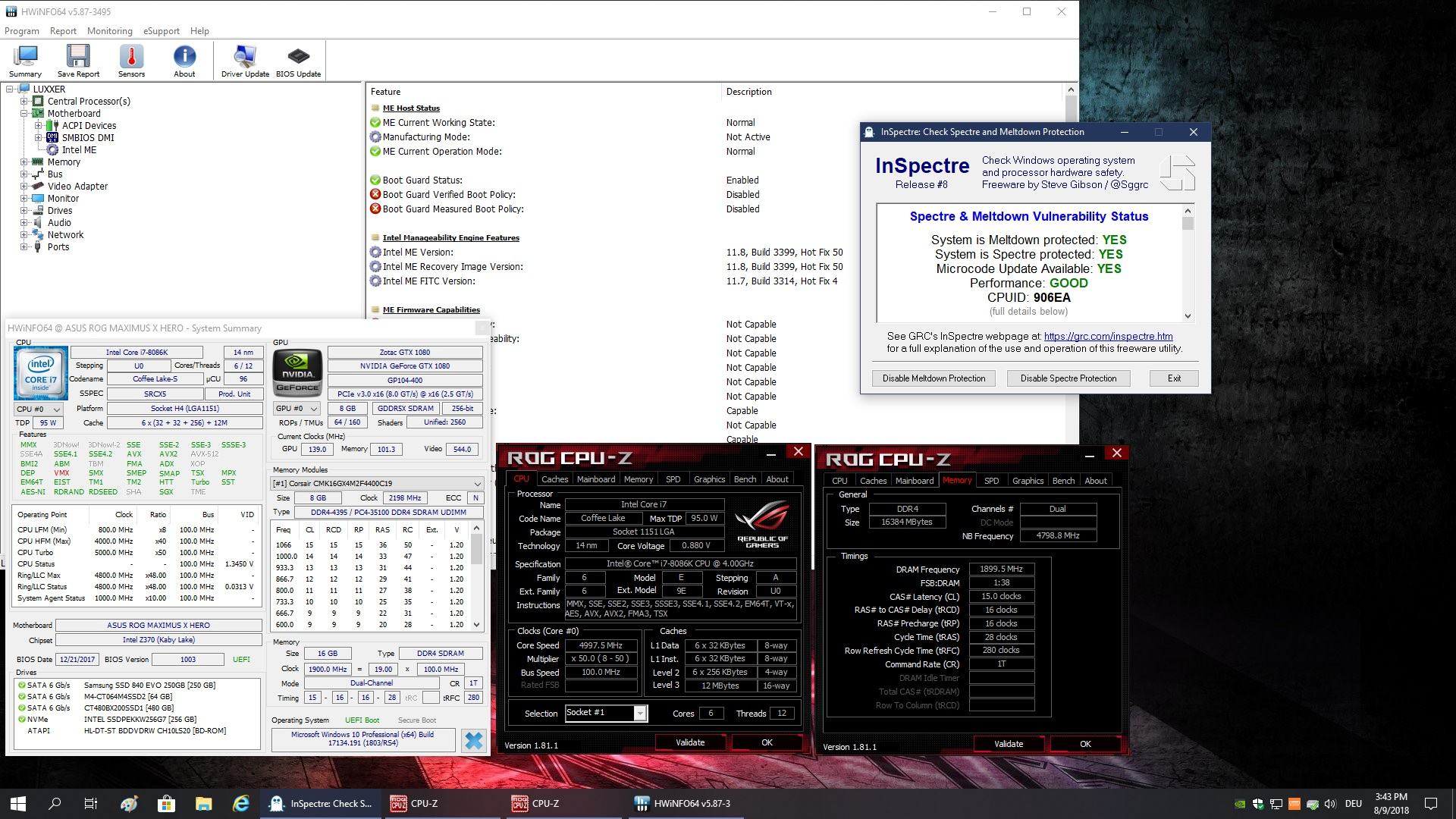Screen dimensions: 1456x819
Task: Click Disable Meltdown Protection button
Action: point(934,378)
